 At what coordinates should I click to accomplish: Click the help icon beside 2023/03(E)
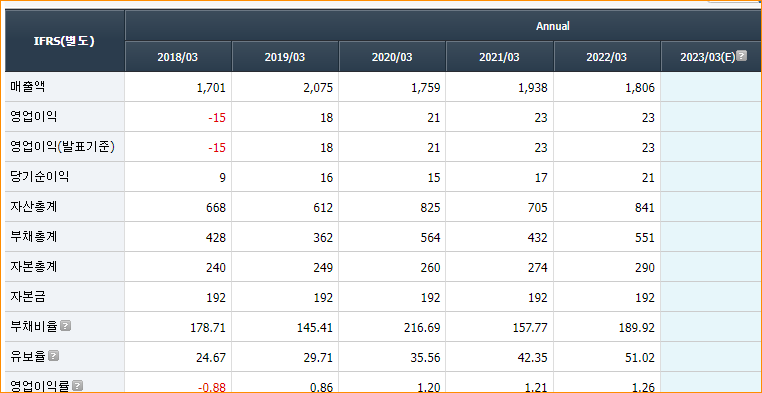(741, 56)
